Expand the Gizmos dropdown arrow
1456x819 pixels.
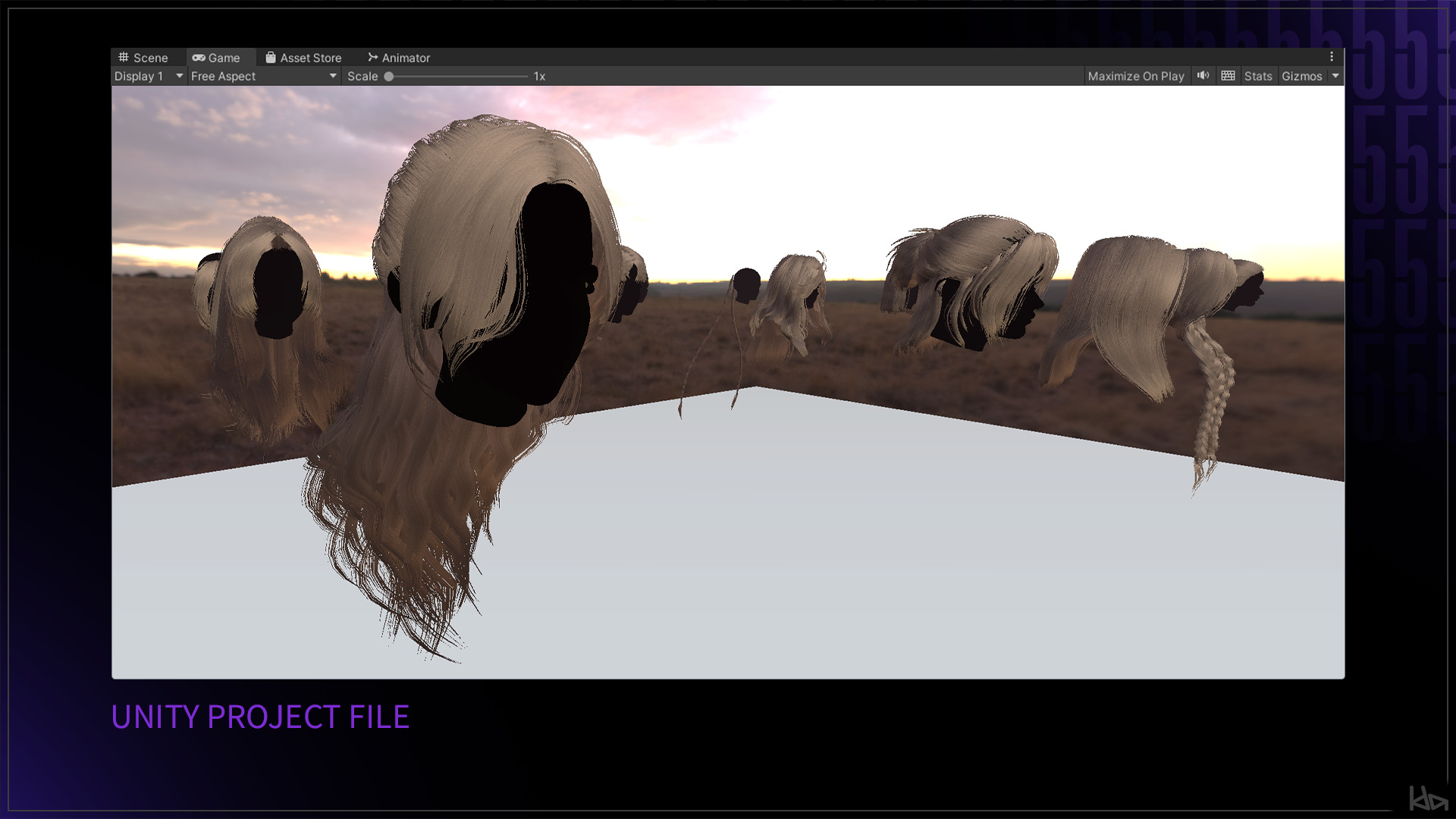[1335, 76]
